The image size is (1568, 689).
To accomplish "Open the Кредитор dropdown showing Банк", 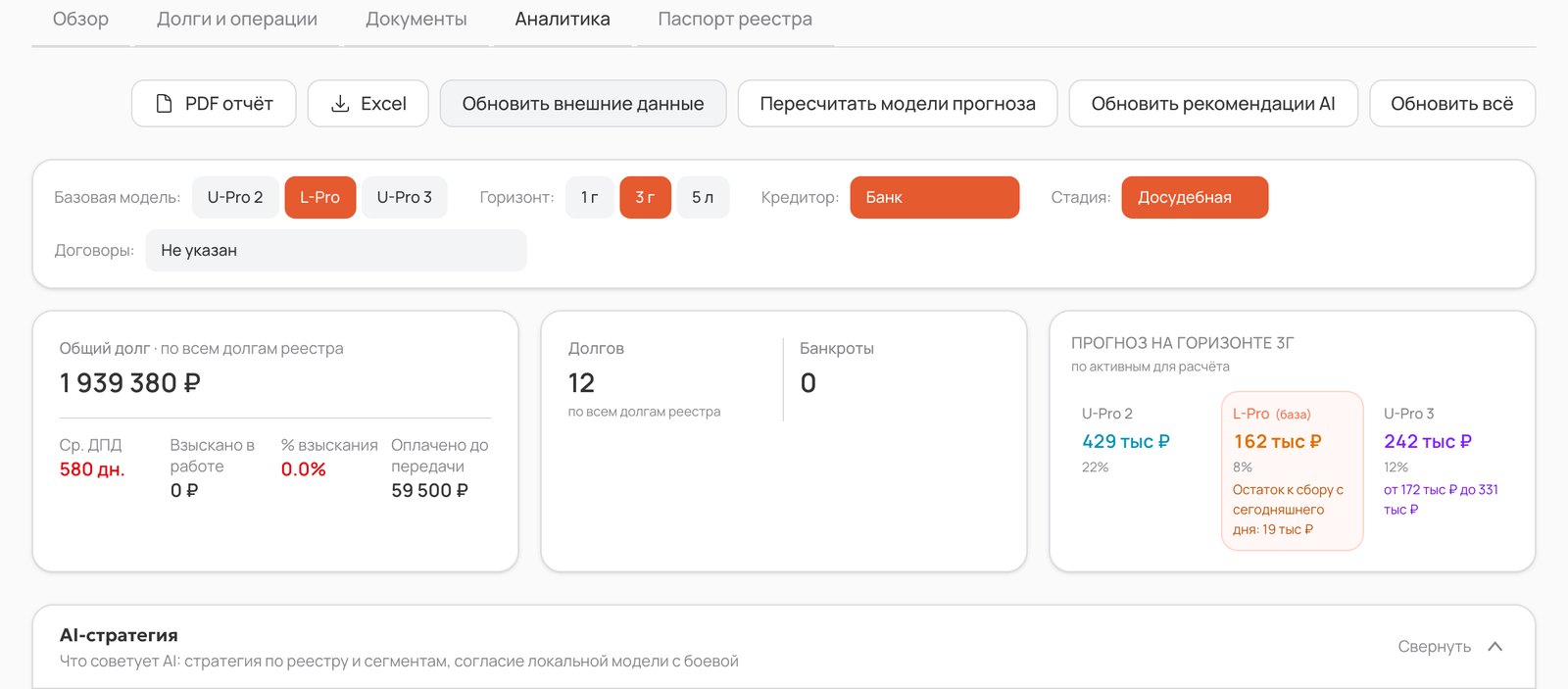I will [935, 197].
